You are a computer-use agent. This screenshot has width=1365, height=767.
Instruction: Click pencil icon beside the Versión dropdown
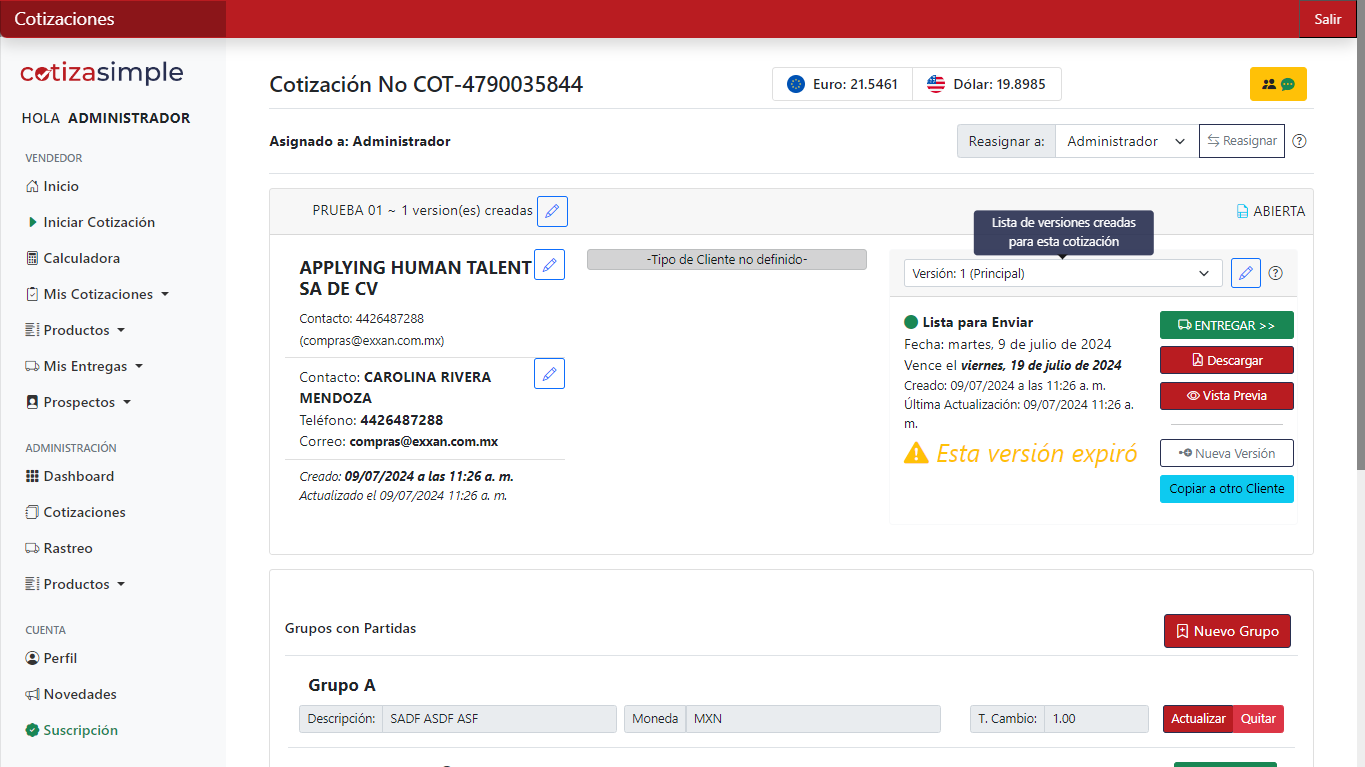point(1245,273)
